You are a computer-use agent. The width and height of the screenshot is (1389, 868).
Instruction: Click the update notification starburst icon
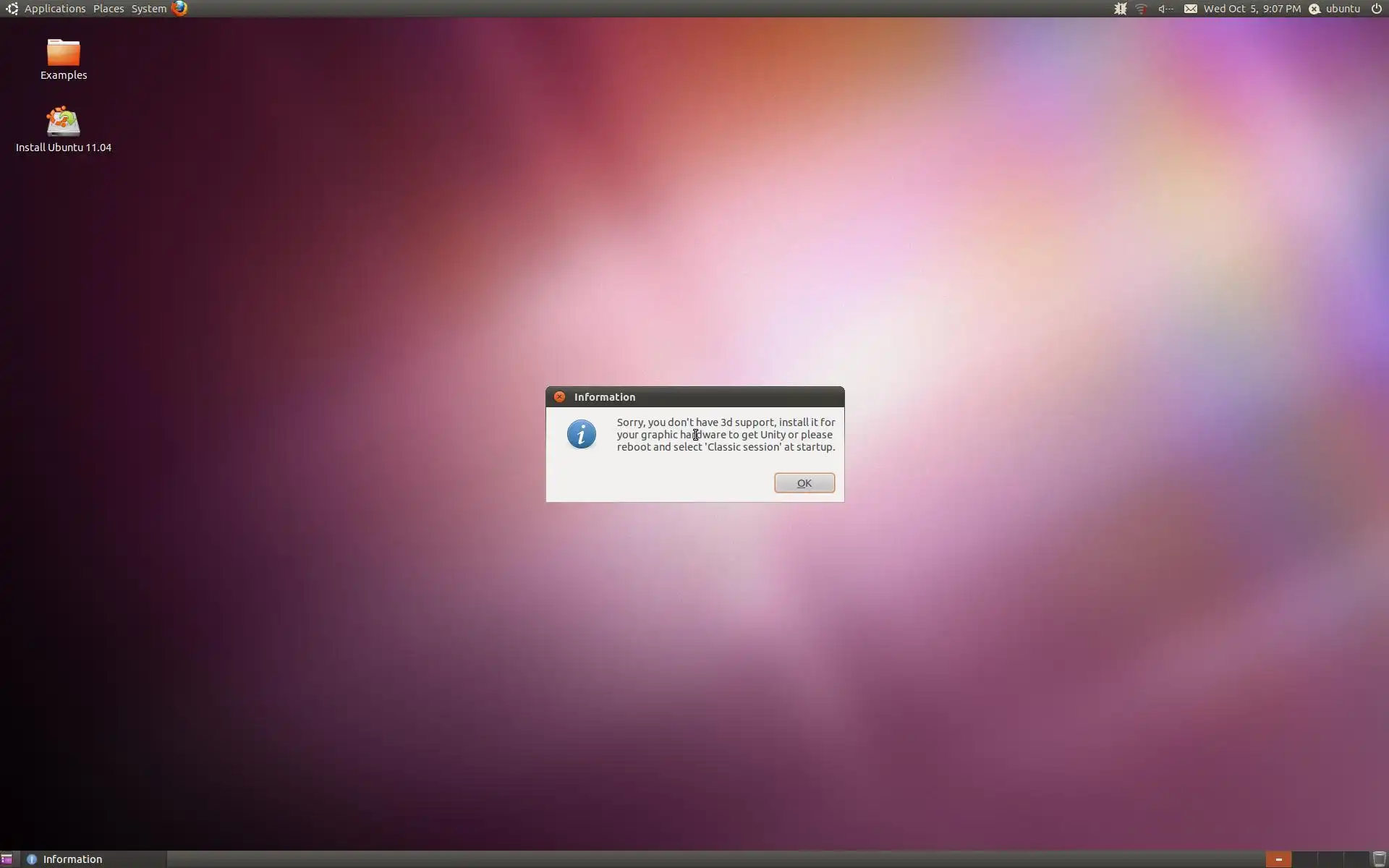1120,9
